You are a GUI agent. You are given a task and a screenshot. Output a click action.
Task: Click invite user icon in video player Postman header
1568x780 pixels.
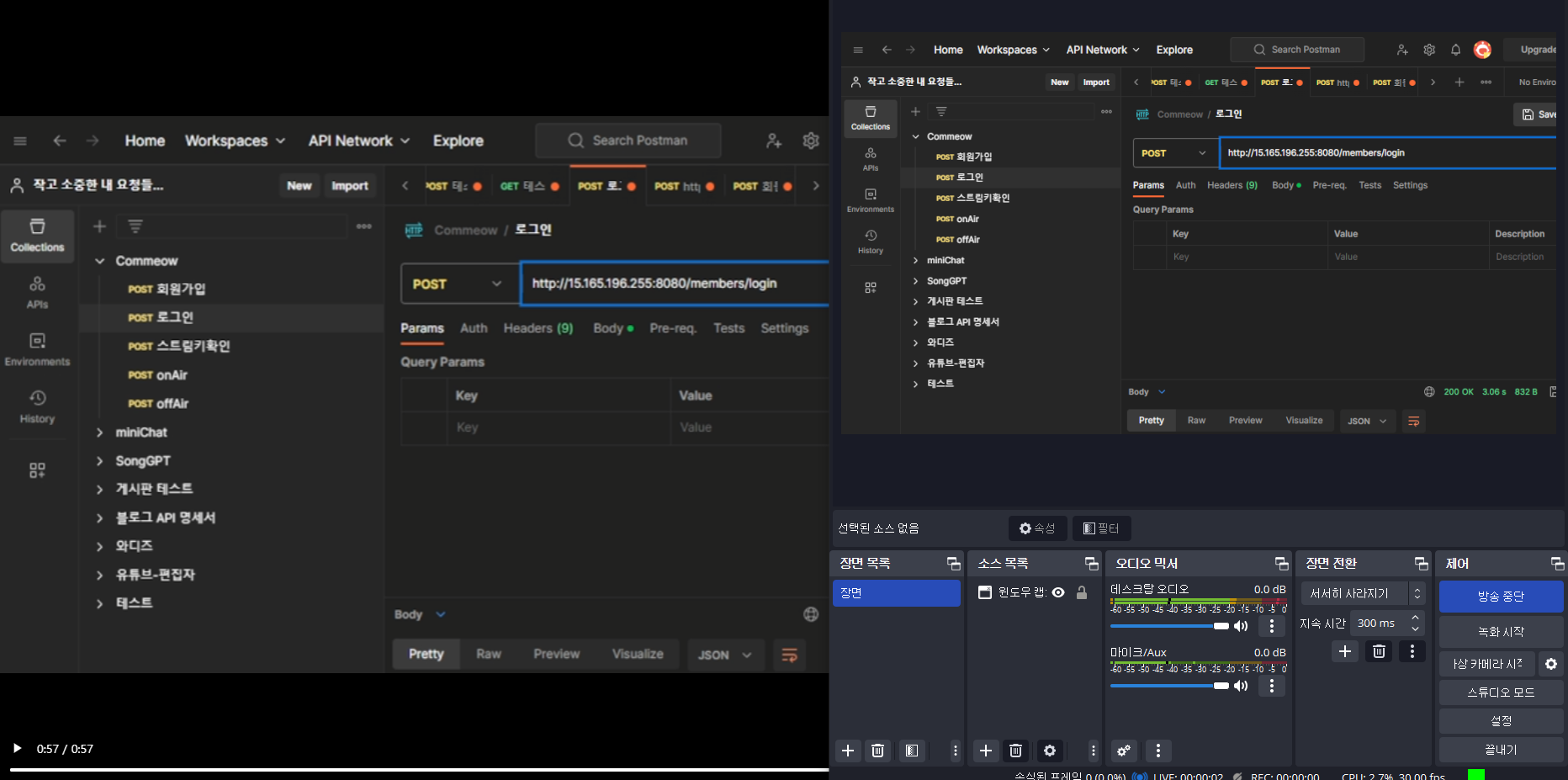(x=774, y=141)
